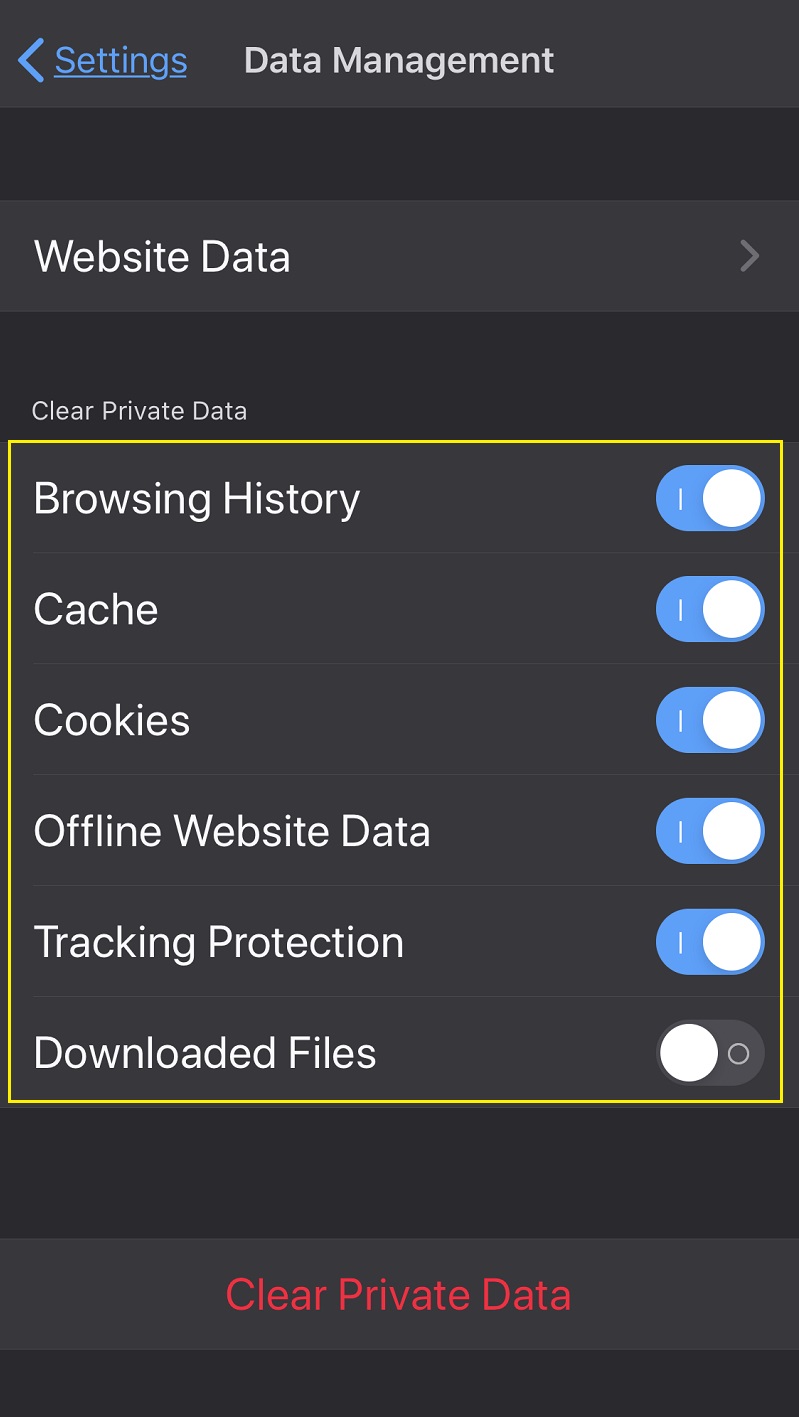Turn off Offline Website Data

(x=710, y=830)
